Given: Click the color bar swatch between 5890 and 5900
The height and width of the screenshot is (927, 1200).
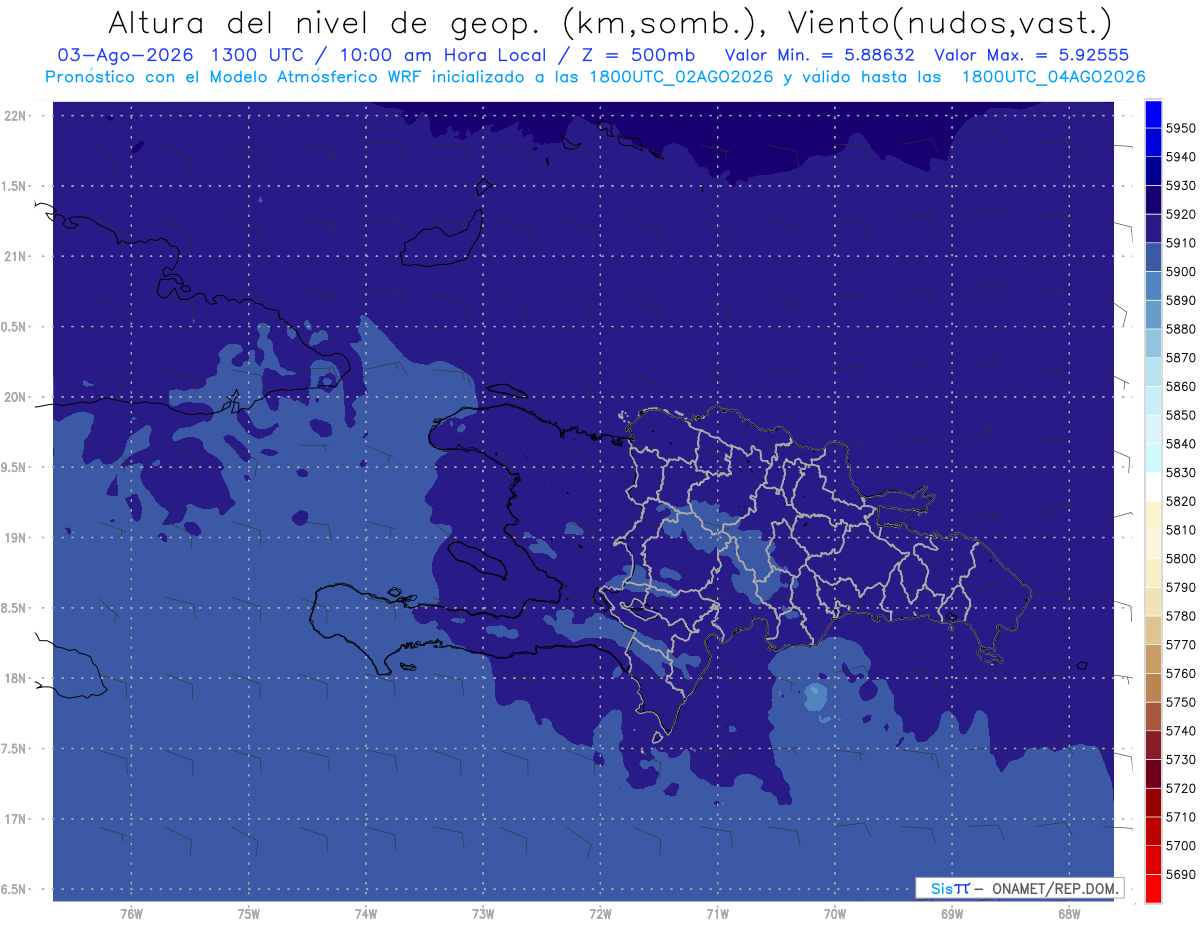Looking at the screenshot, I should click(1152, 285).
